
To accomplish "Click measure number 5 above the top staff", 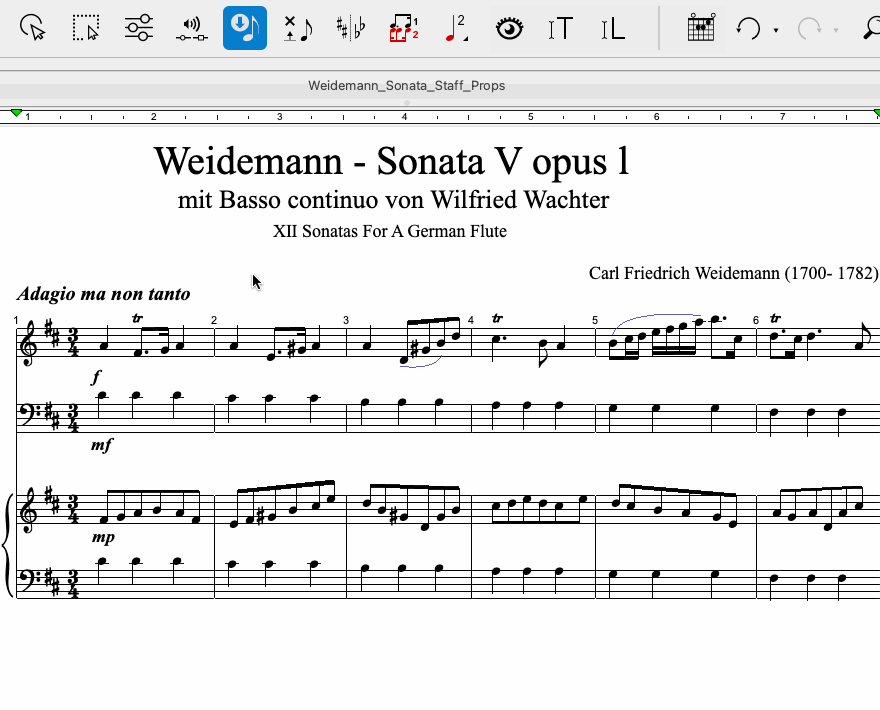I will tap(595, 320).
